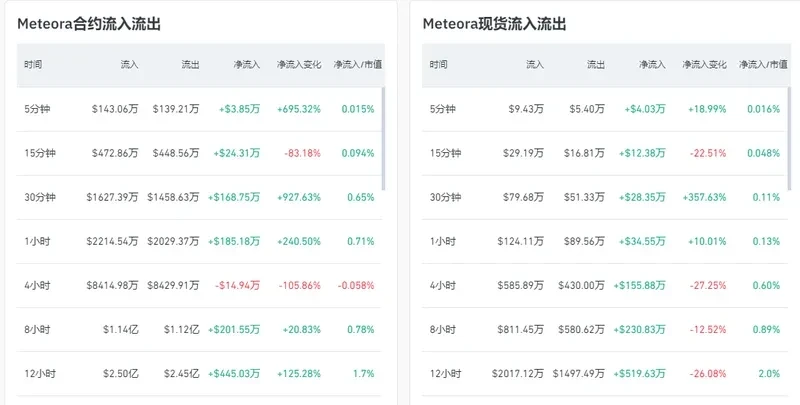800x405 pixels.
Task: Click 净流入/市值 header in 合约 table
Action: [358, 65]
